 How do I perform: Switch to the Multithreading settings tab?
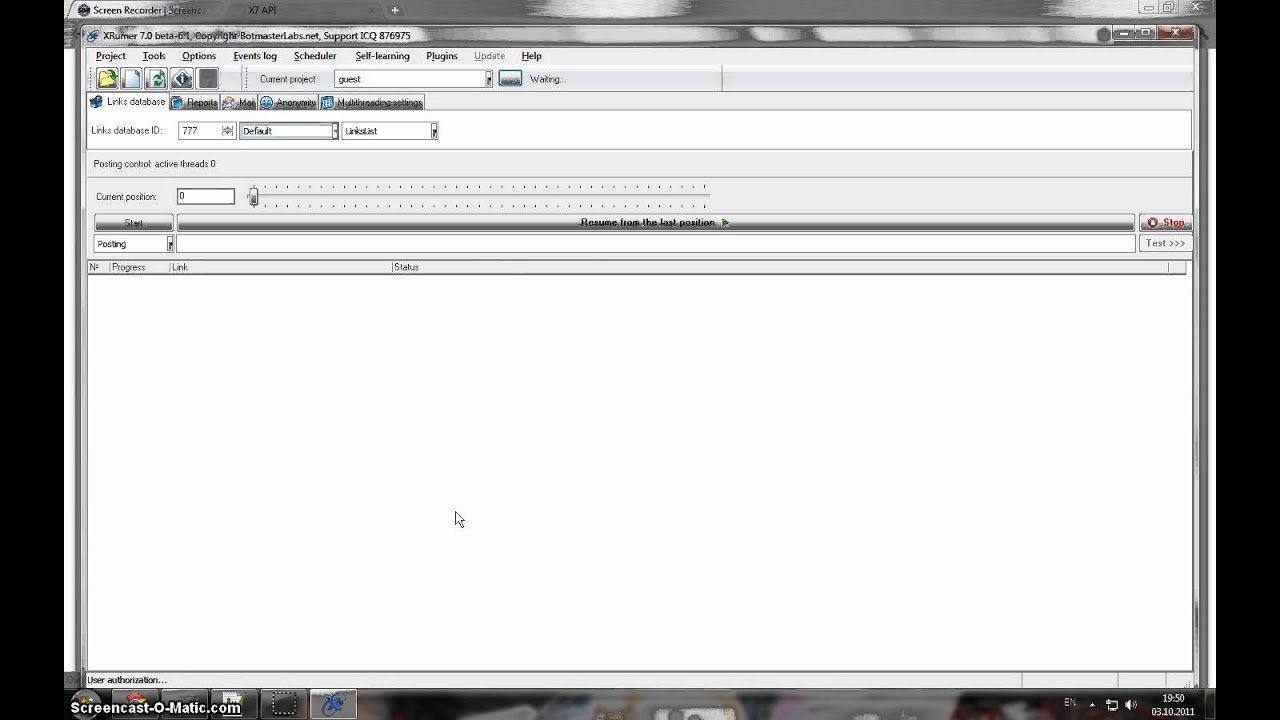click(x=372, y=103)
